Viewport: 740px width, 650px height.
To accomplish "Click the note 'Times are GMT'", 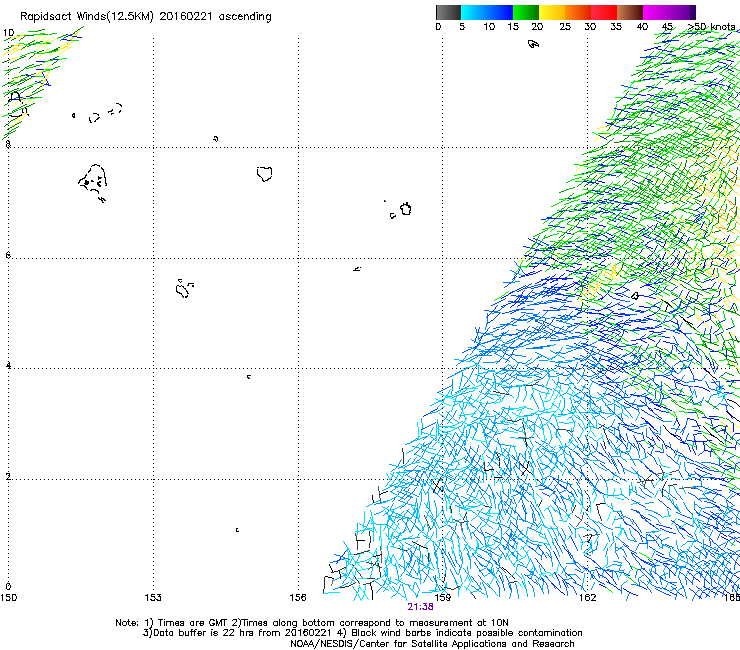I will click(194, 623).
